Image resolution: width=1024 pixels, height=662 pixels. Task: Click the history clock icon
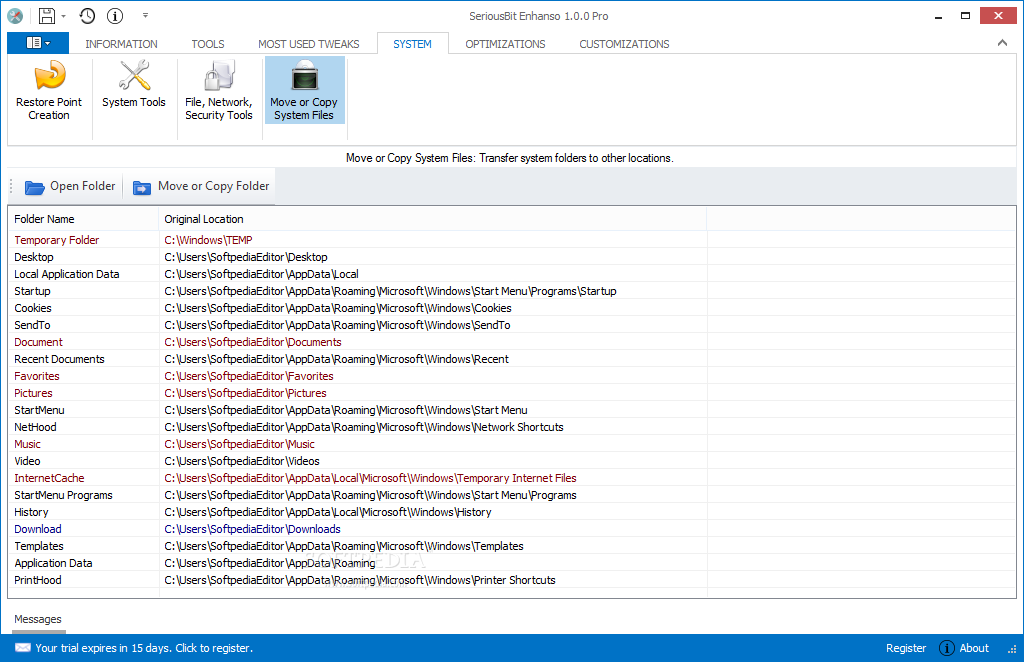(x=87, y=16)
